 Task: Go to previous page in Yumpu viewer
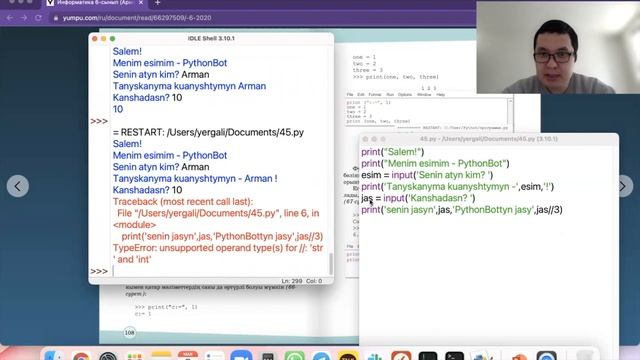18,186
